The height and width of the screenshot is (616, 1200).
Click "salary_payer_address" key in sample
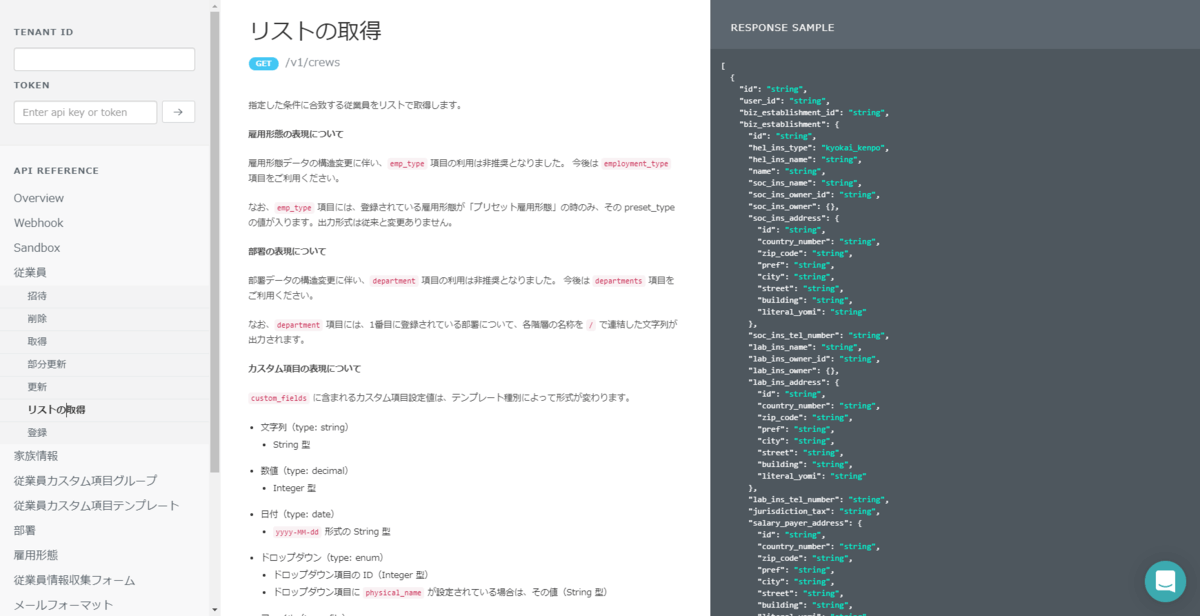pos(800,523)
